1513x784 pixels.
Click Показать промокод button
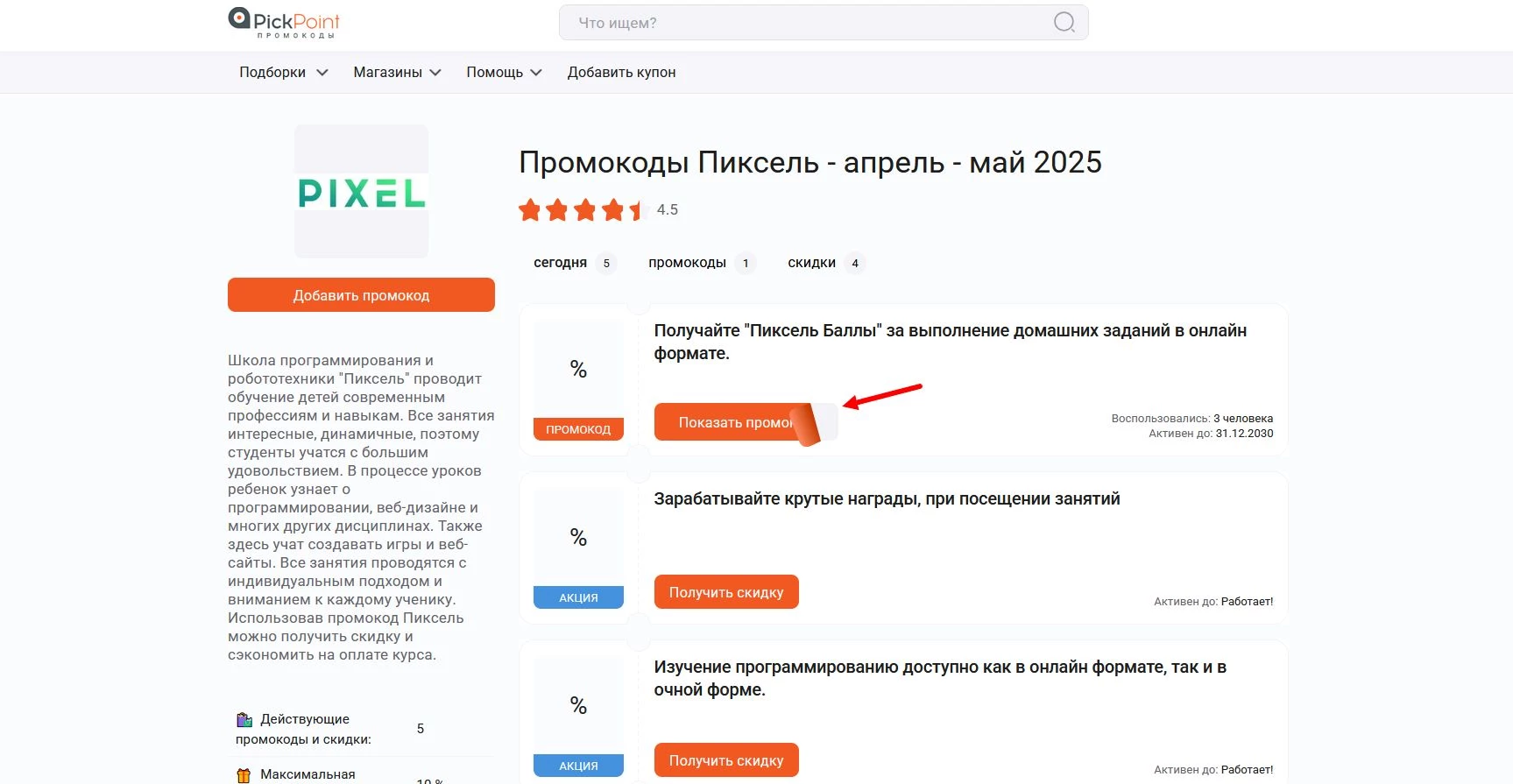pyautogui.click(x=746, y=422)
